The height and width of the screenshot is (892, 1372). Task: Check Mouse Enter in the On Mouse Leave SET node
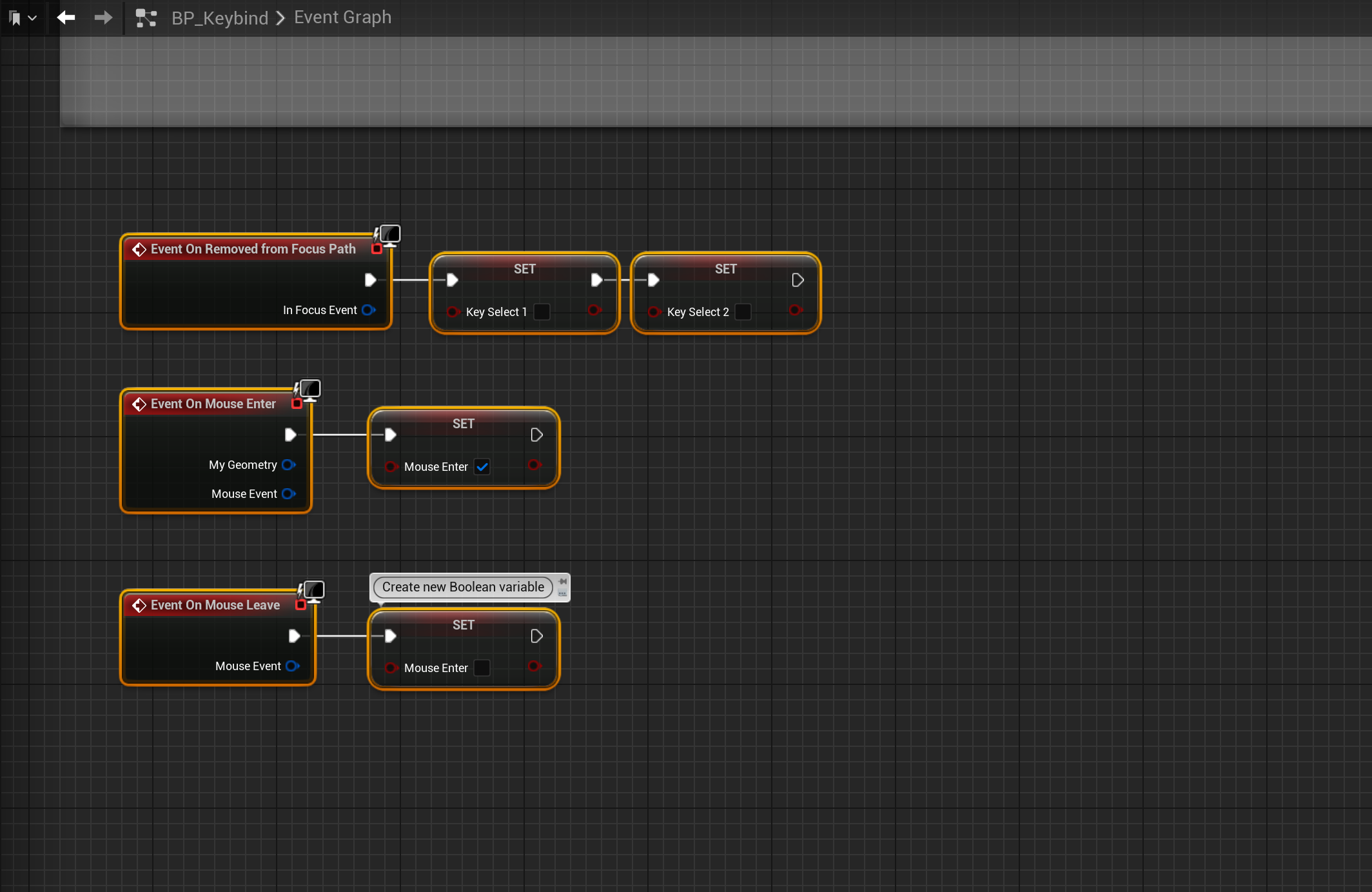[482, 668]
